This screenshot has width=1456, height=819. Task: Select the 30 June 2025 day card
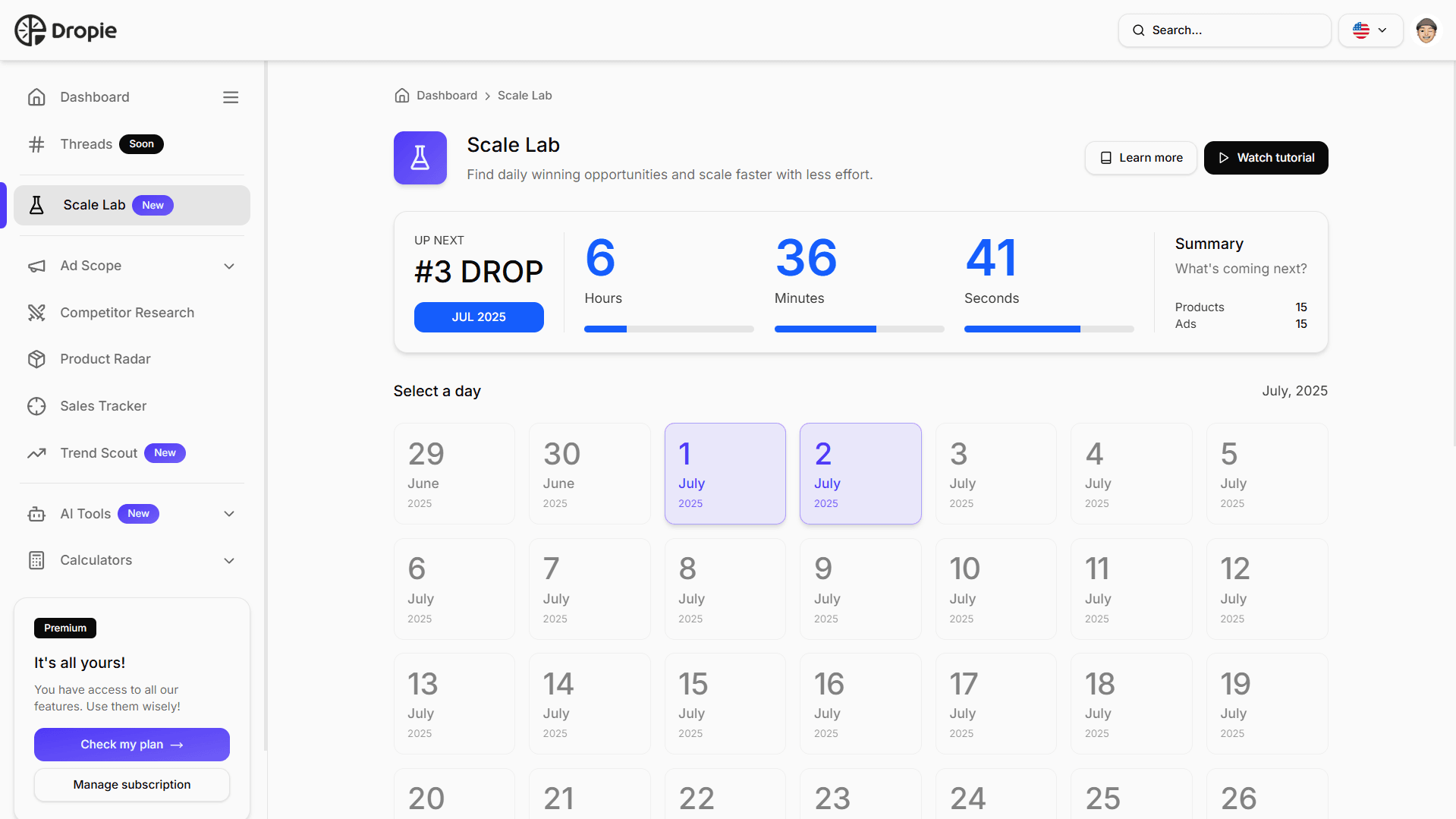tap(590, 474)
